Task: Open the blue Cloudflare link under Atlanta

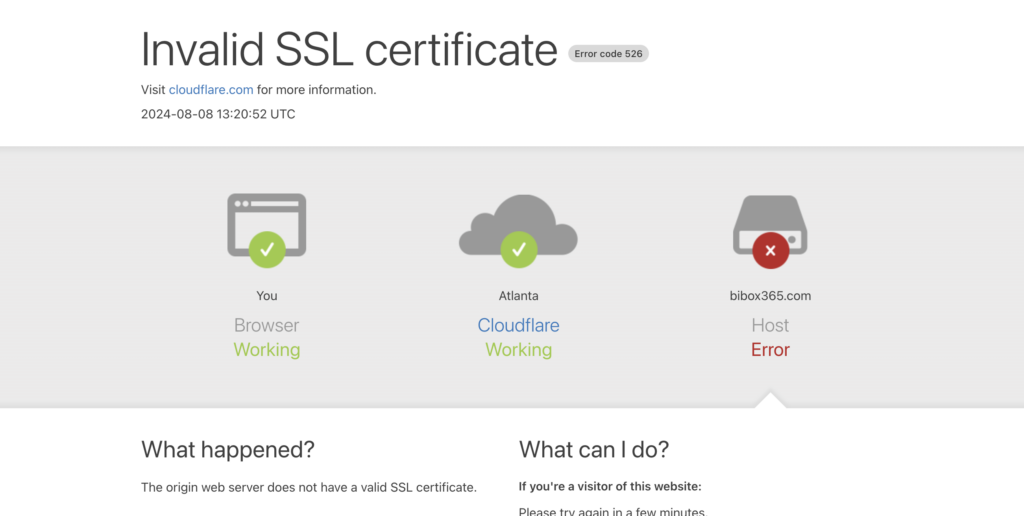Action: 518,325
